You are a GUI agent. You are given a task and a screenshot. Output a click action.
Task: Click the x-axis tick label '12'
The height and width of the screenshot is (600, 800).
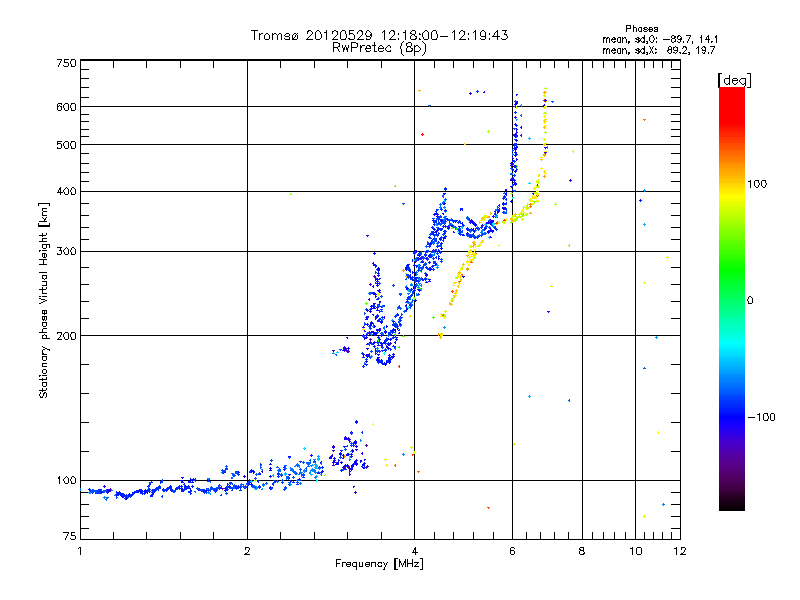[680, 551]
